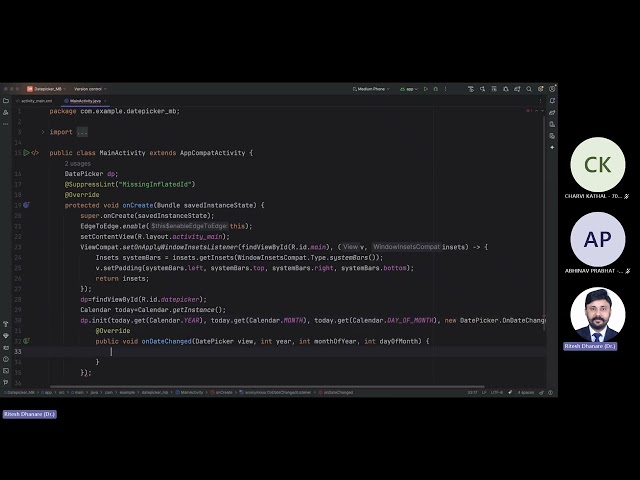Screen dimensions: 640x480
Task: Open the Medium Phone device dropdown
Action: [x=371, y=89]
